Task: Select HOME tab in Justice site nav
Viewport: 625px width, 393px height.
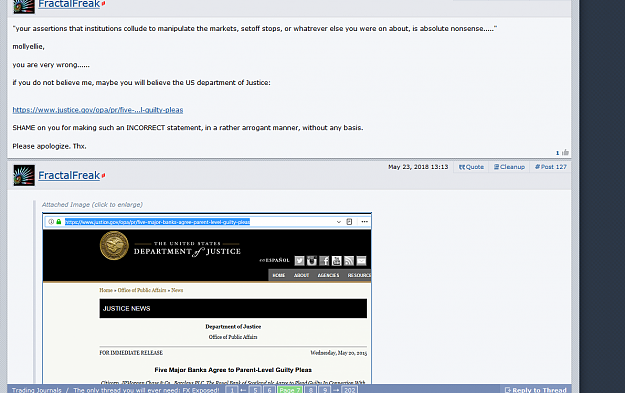Action: click(279, 275)
